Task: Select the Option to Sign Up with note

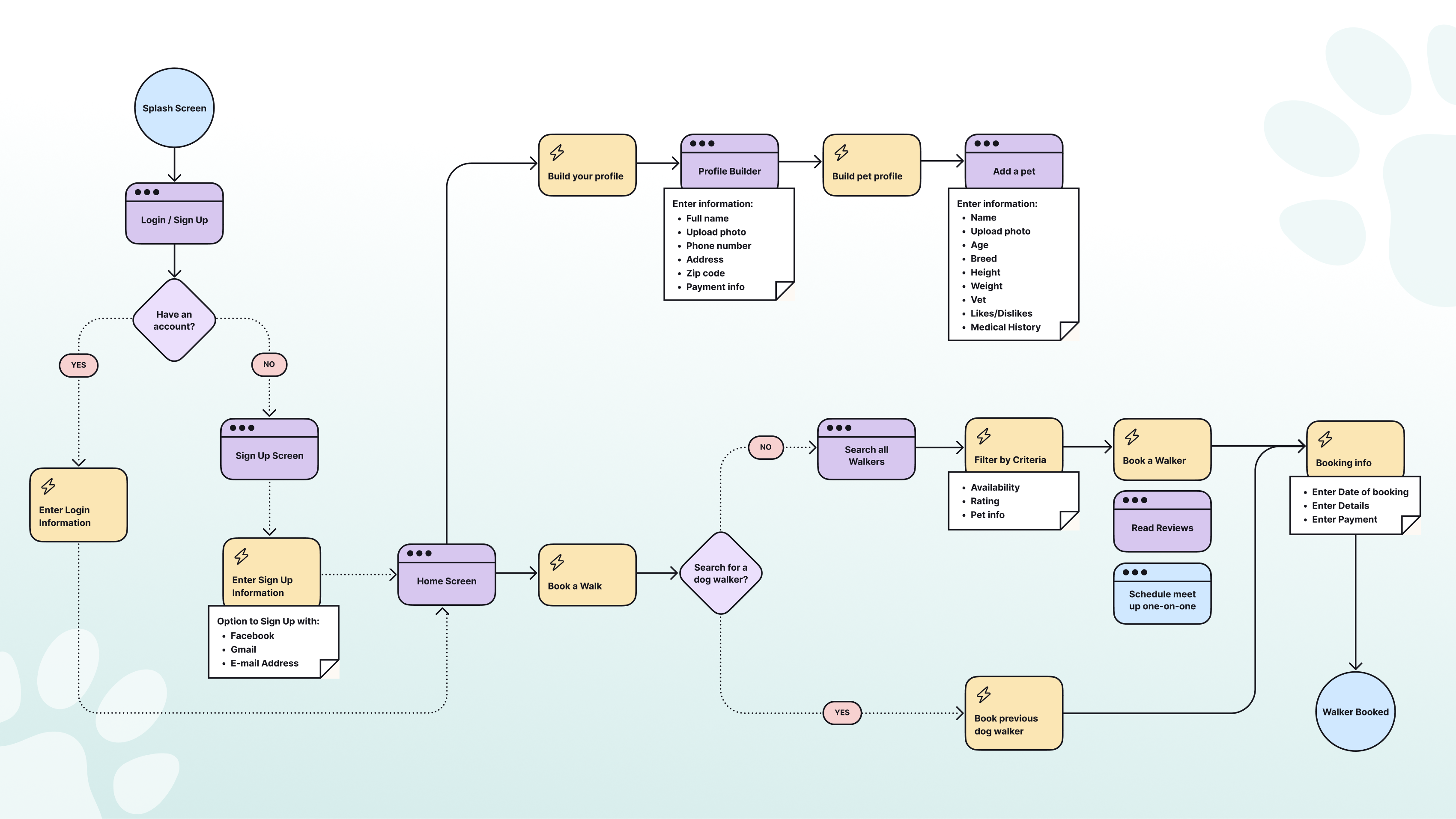Action: point(273,641)
